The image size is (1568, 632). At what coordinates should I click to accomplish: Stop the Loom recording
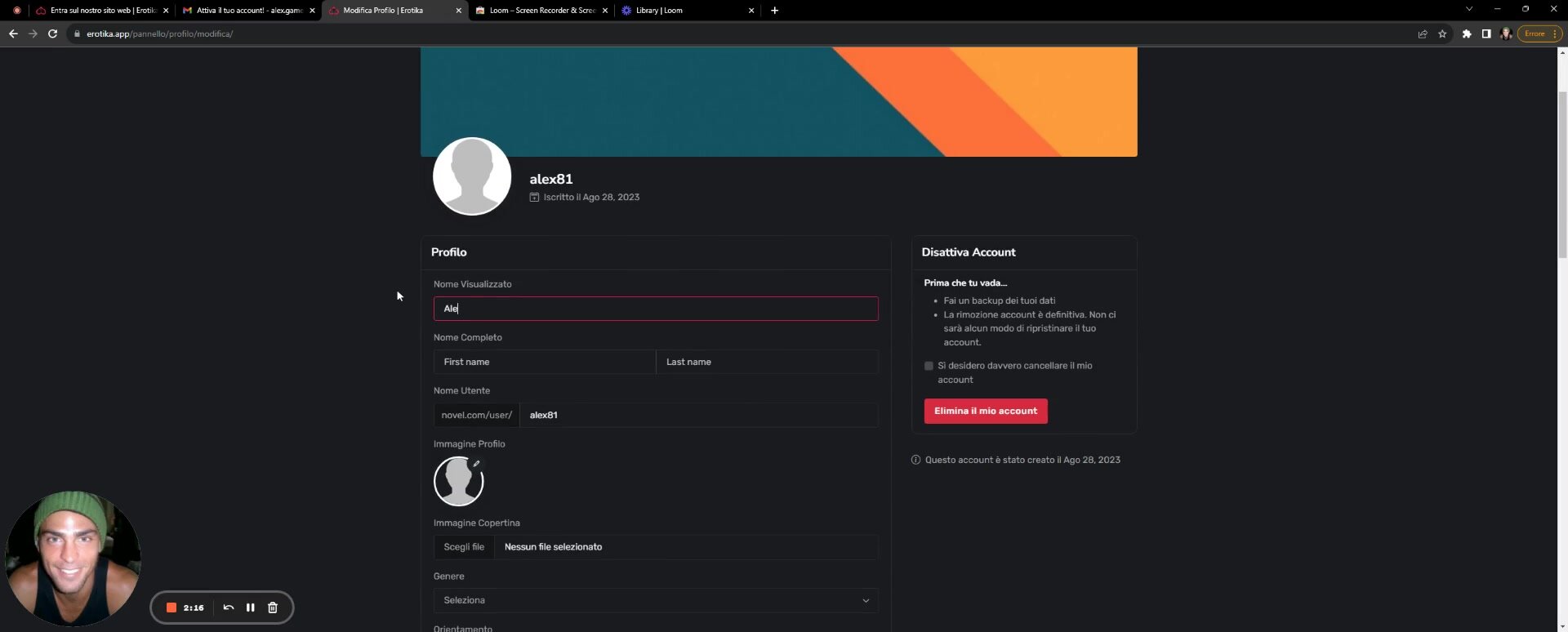171,608
